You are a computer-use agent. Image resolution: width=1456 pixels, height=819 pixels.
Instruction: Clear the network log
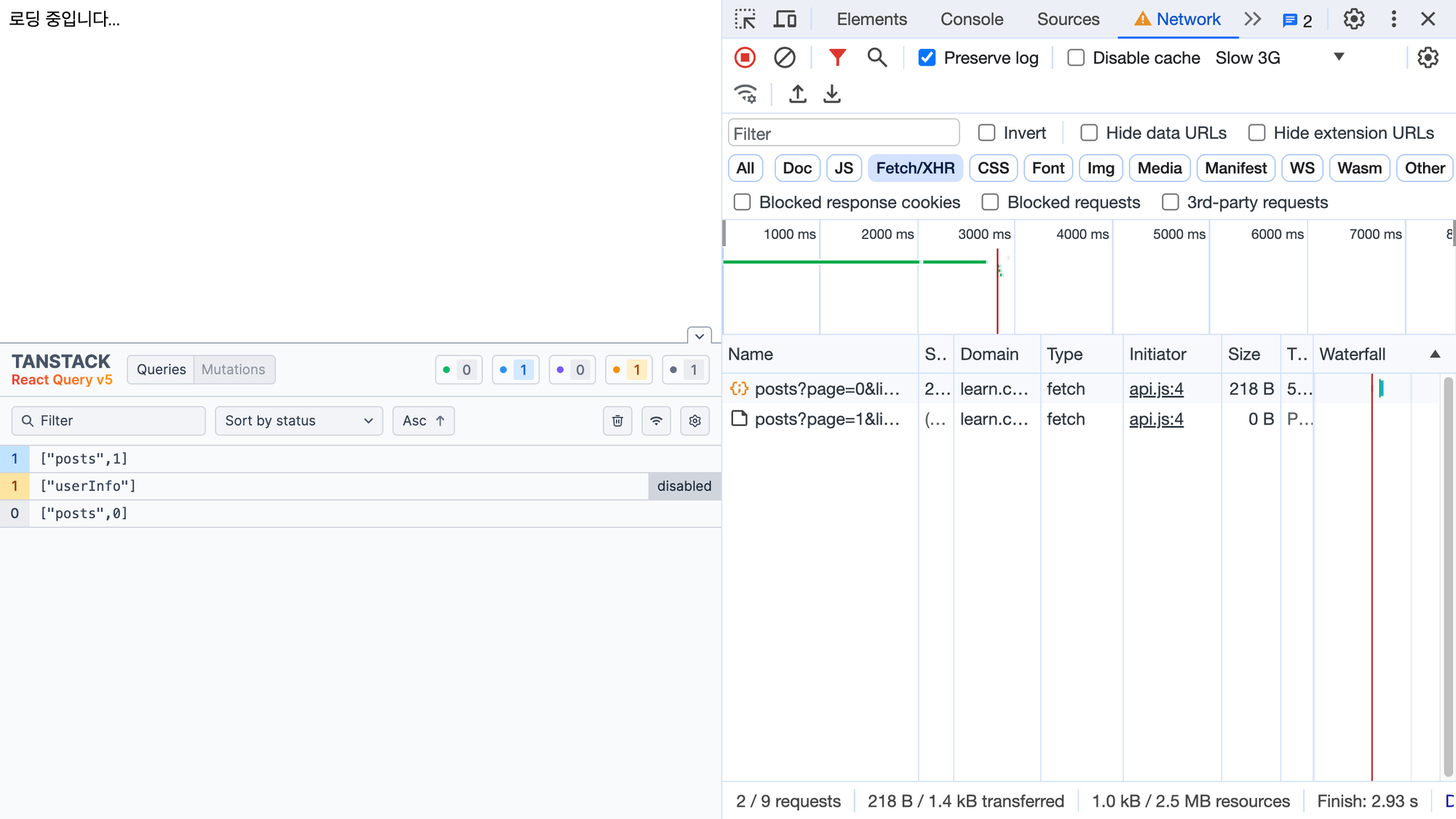point(784,58)
